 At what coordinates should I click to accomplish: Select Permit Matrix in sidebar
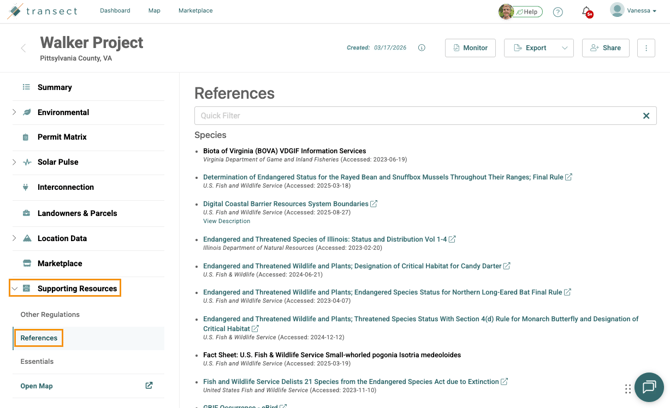(x=62, y=137)
